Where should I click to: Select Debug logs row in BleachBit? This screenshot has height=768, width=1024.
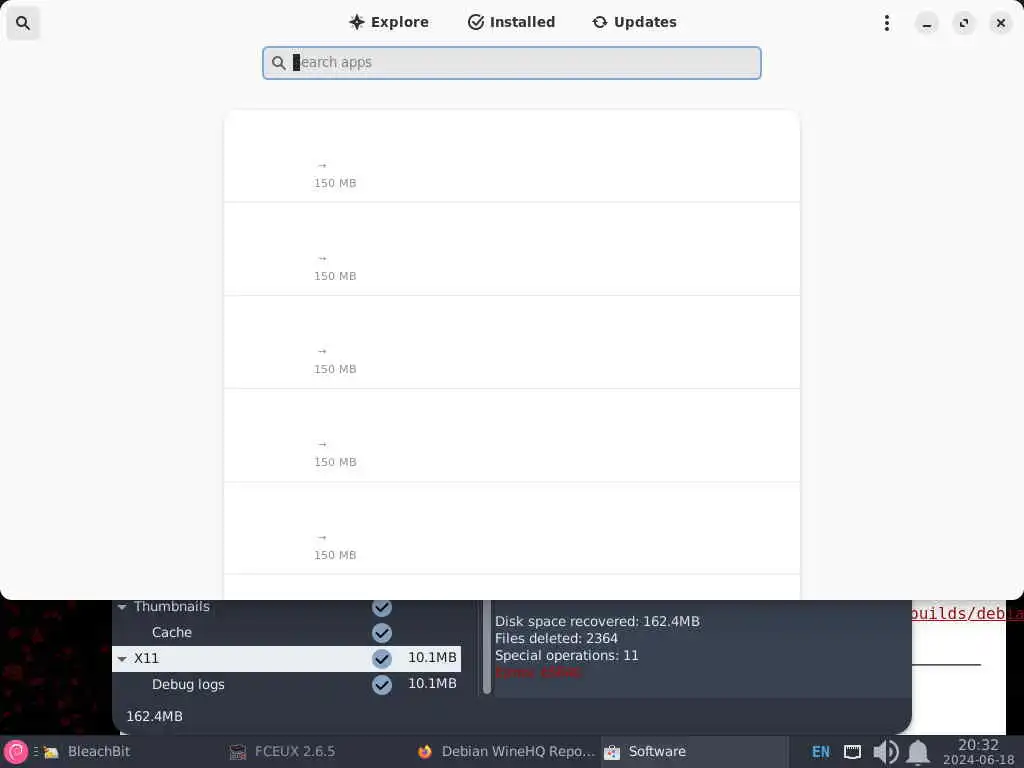click(287, 684)
